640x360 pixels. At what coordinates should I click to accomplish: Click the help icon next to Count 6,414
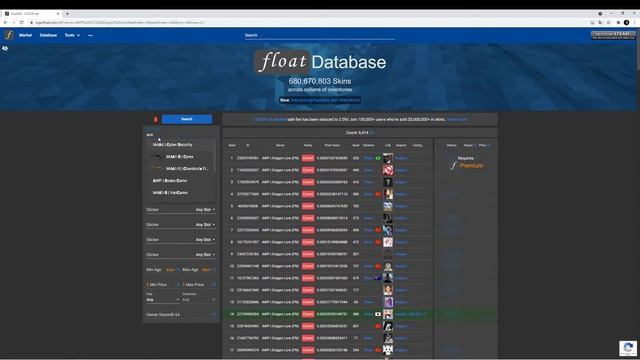[372, 133]
